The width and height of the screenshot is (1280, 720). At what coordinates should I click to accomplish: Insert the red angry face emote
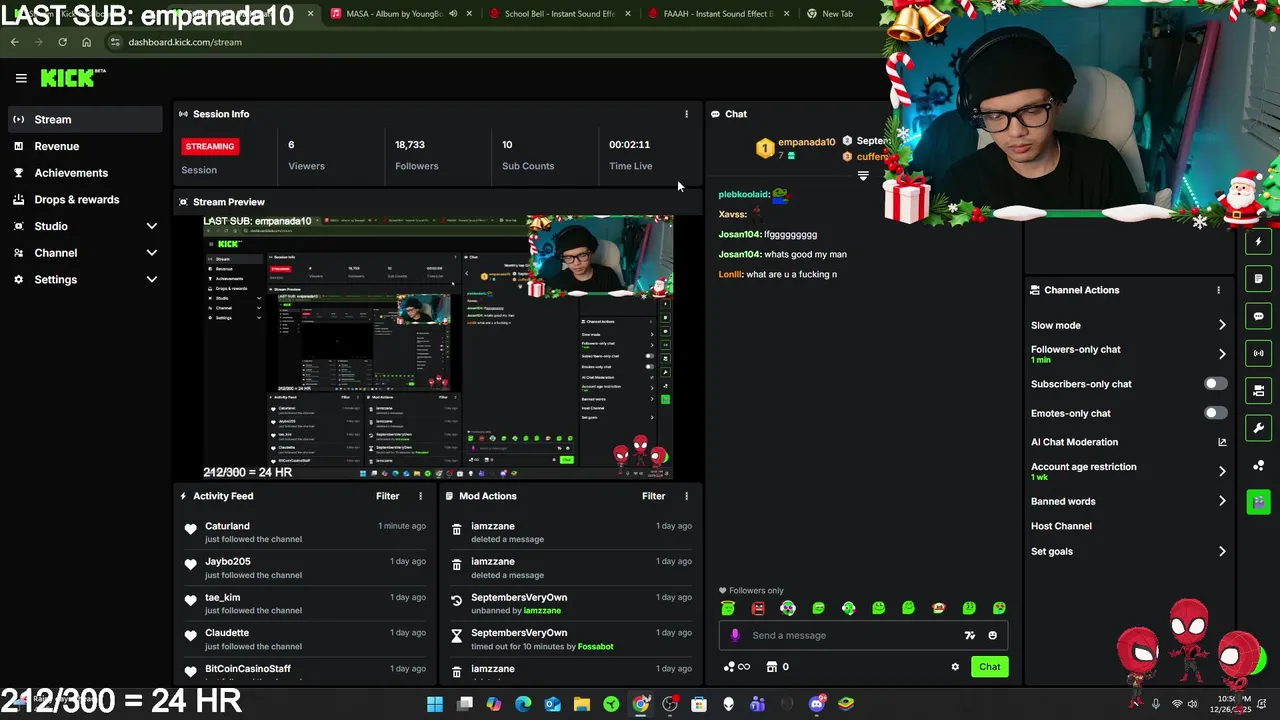[758, 608]
